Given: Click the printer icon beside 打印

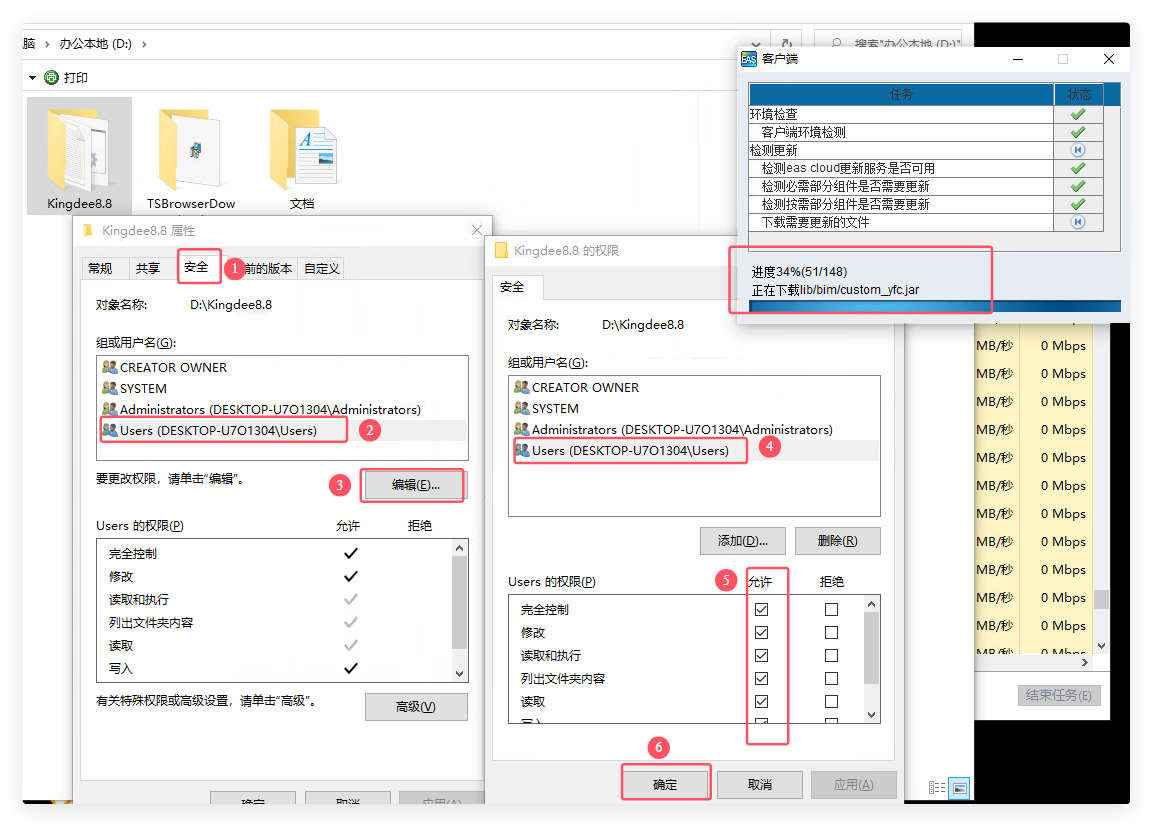Looking at the screenshot, I should click(x=51, y=77).
